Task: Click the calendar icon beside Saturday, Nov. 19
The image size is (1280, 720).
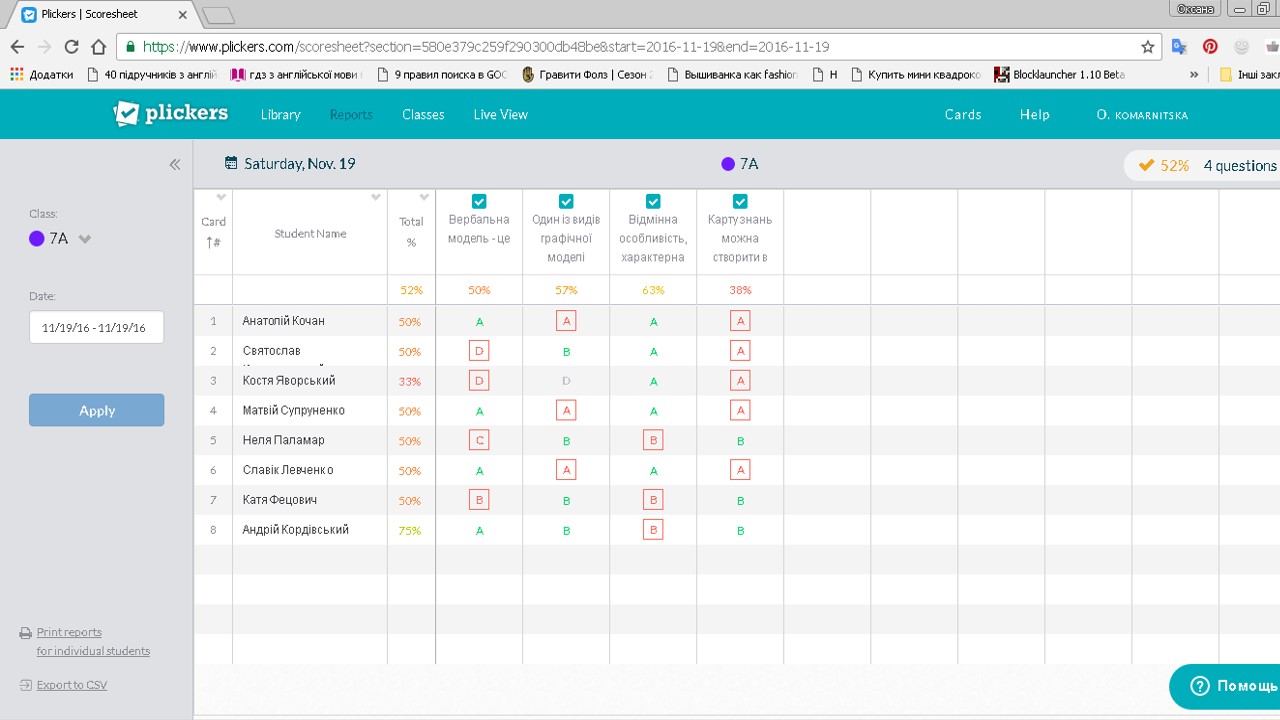Action: [231, 163]
